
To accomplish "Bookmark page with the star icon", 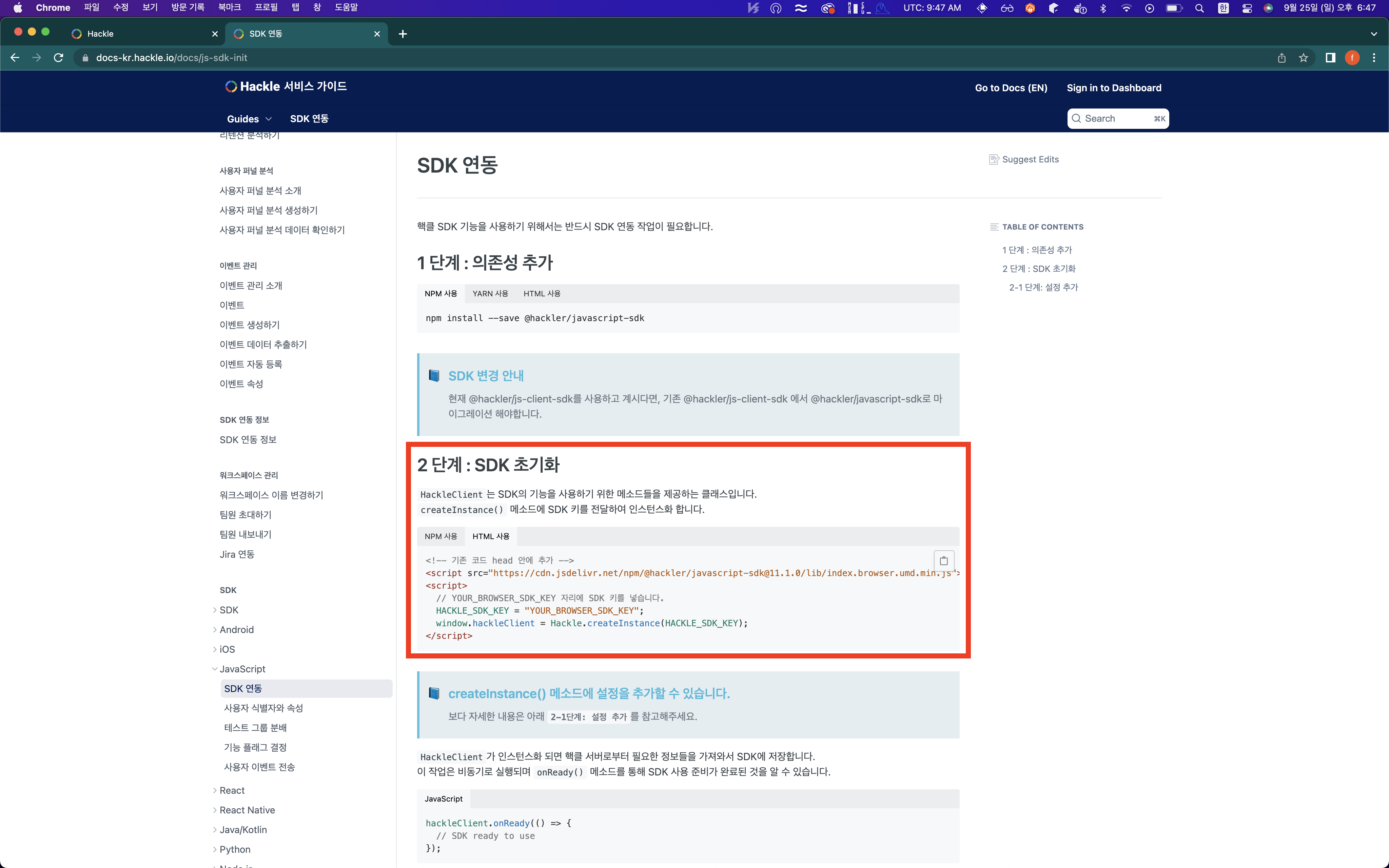I will tap(1304, 58).
